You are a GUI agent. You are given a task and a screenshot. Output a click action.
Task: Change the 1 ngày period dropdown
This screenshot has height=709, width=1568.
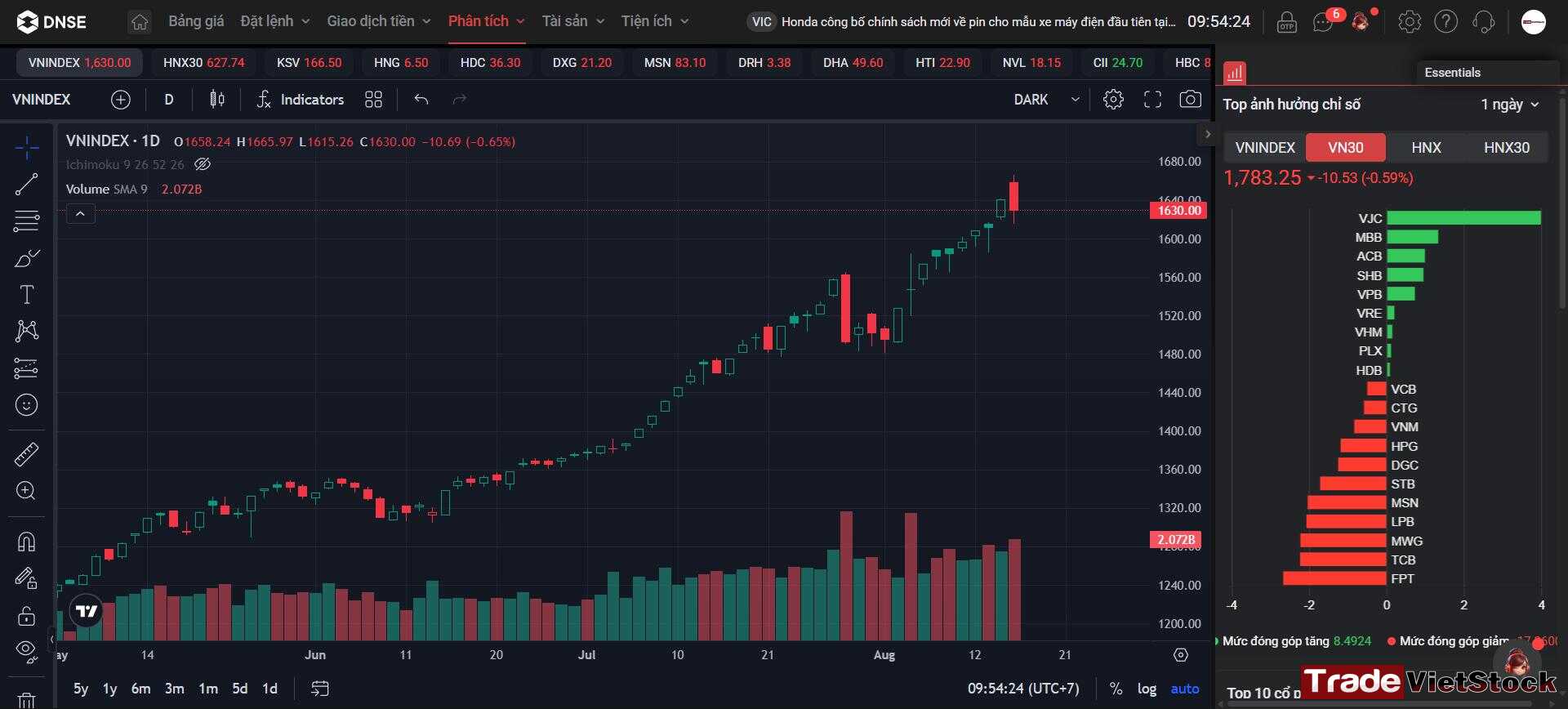pyautogui.click(x=1510, y=105)
